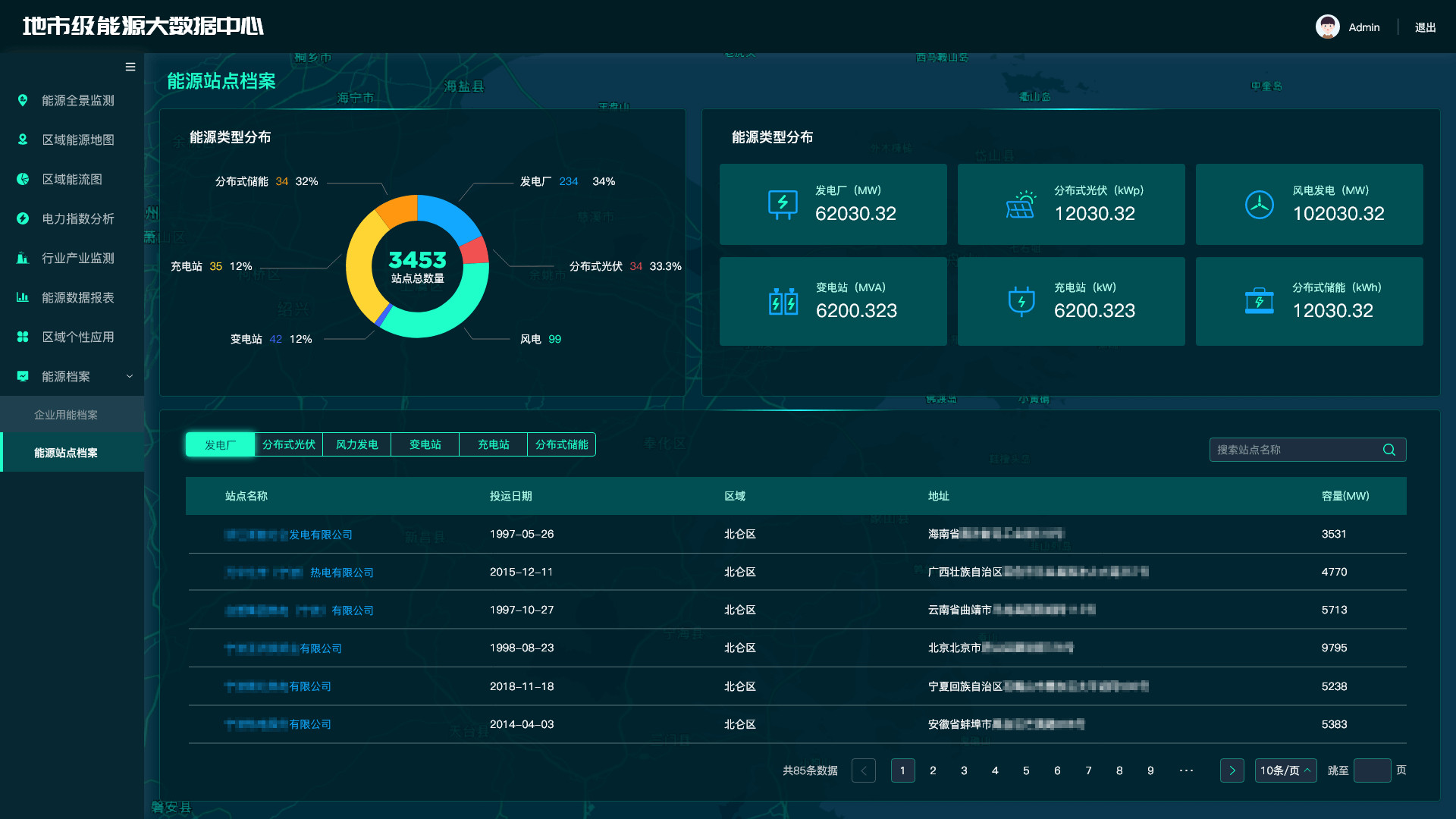
Task: Switch to the 分布式光伏 tab
Action: click(288, 444)
